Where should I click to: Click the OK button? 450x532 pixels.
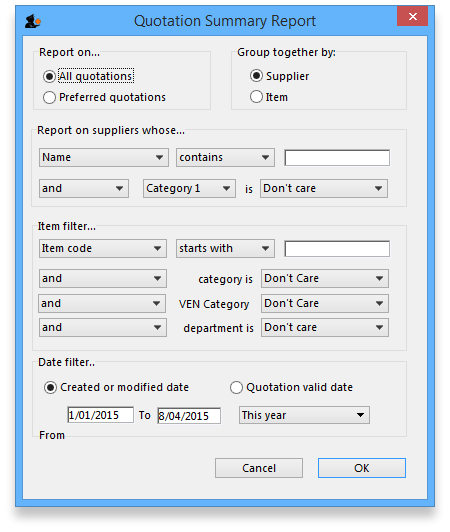point(362,468)
